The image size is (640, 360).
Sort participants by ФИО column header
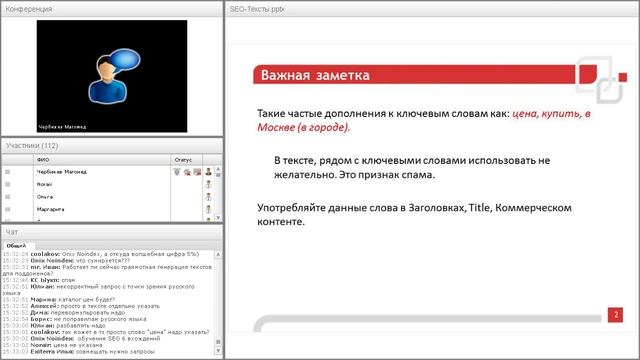coord(102,160)
